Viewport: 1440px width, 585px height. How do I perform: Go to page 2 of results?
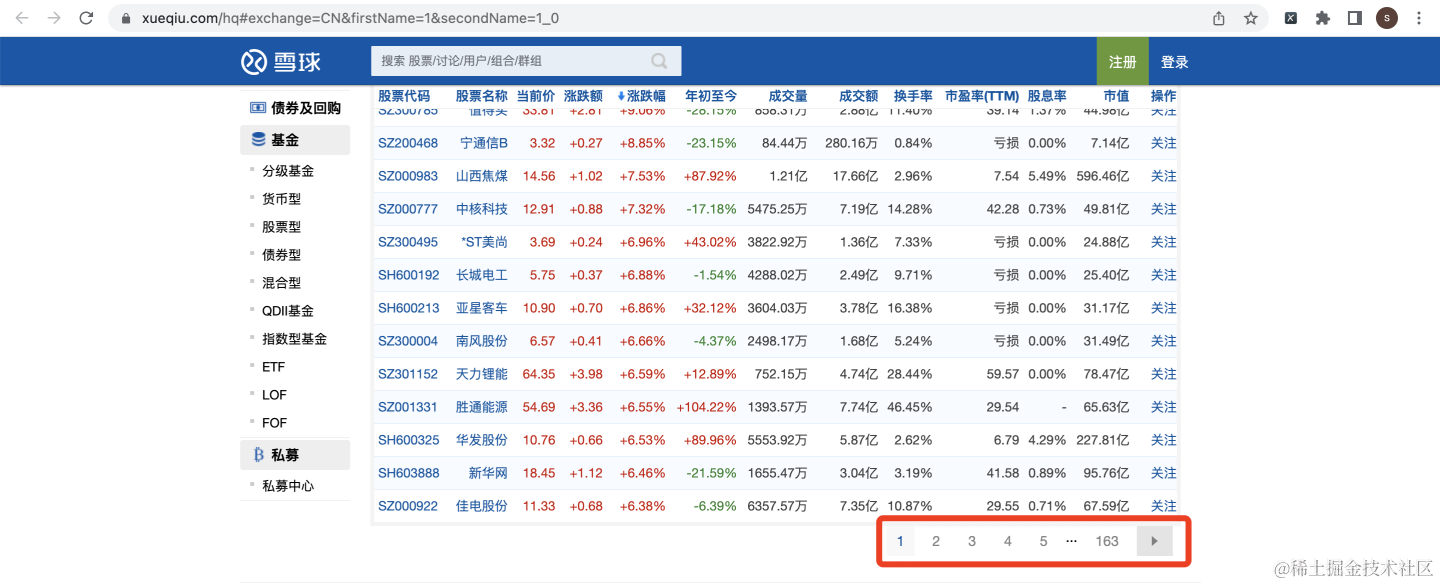(x=936, y=541)
